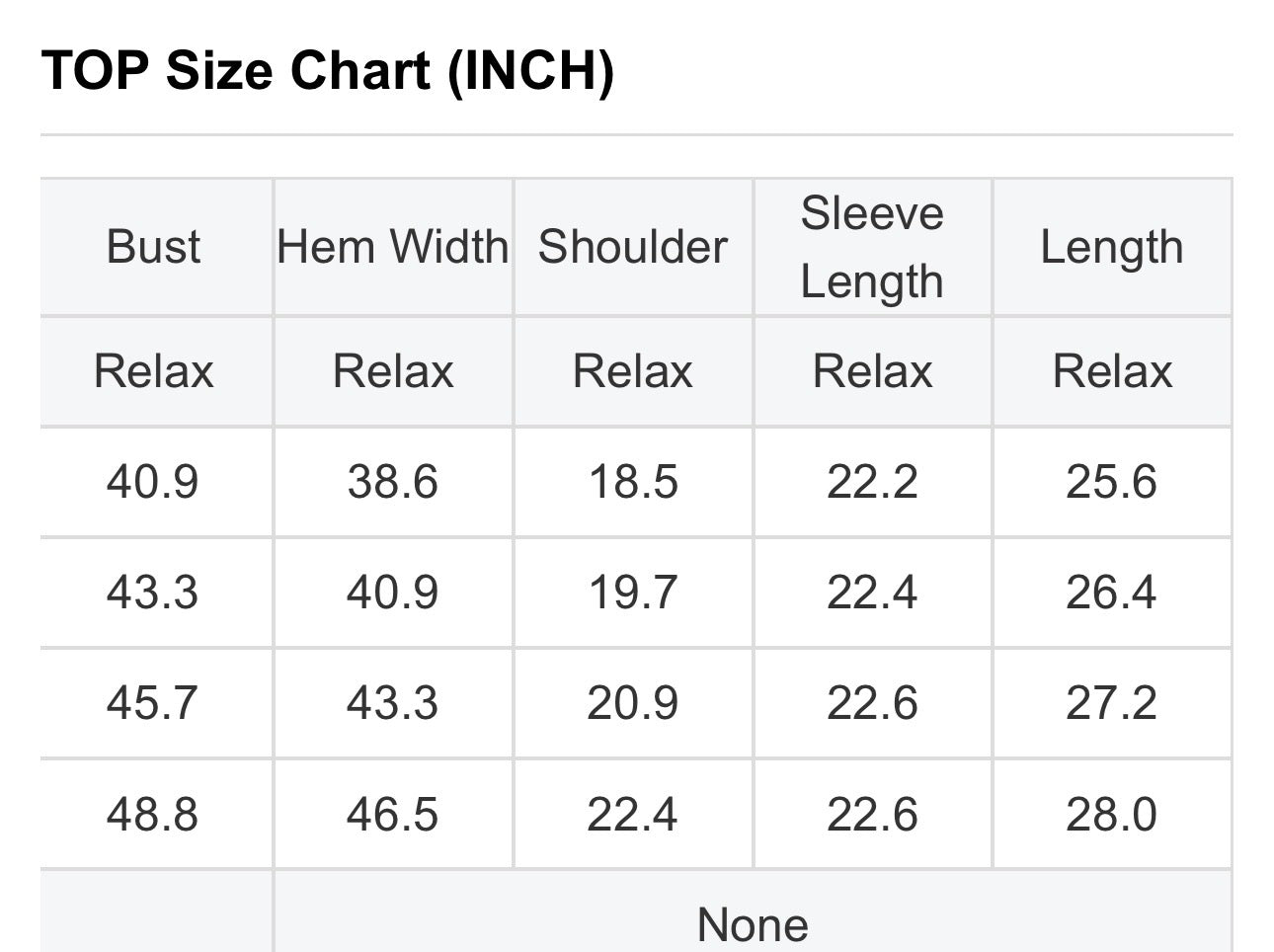Click the Relax cell under Bust

coord(154,372)
